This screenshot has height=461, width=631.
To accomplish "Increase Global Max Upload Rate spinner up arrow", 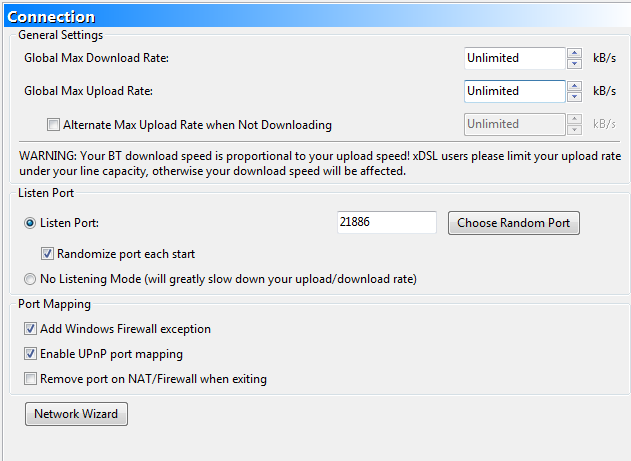I will pos(574,86).
